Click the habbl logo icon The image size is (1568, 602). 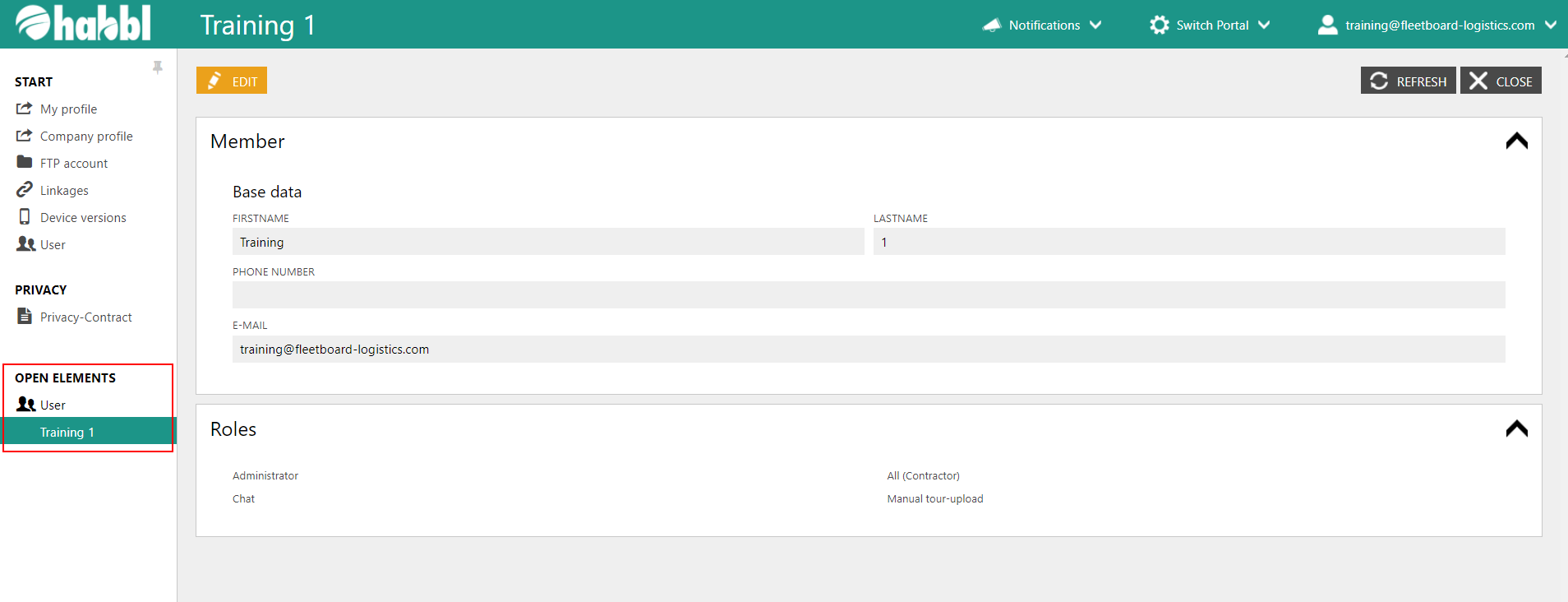[34, 23]
